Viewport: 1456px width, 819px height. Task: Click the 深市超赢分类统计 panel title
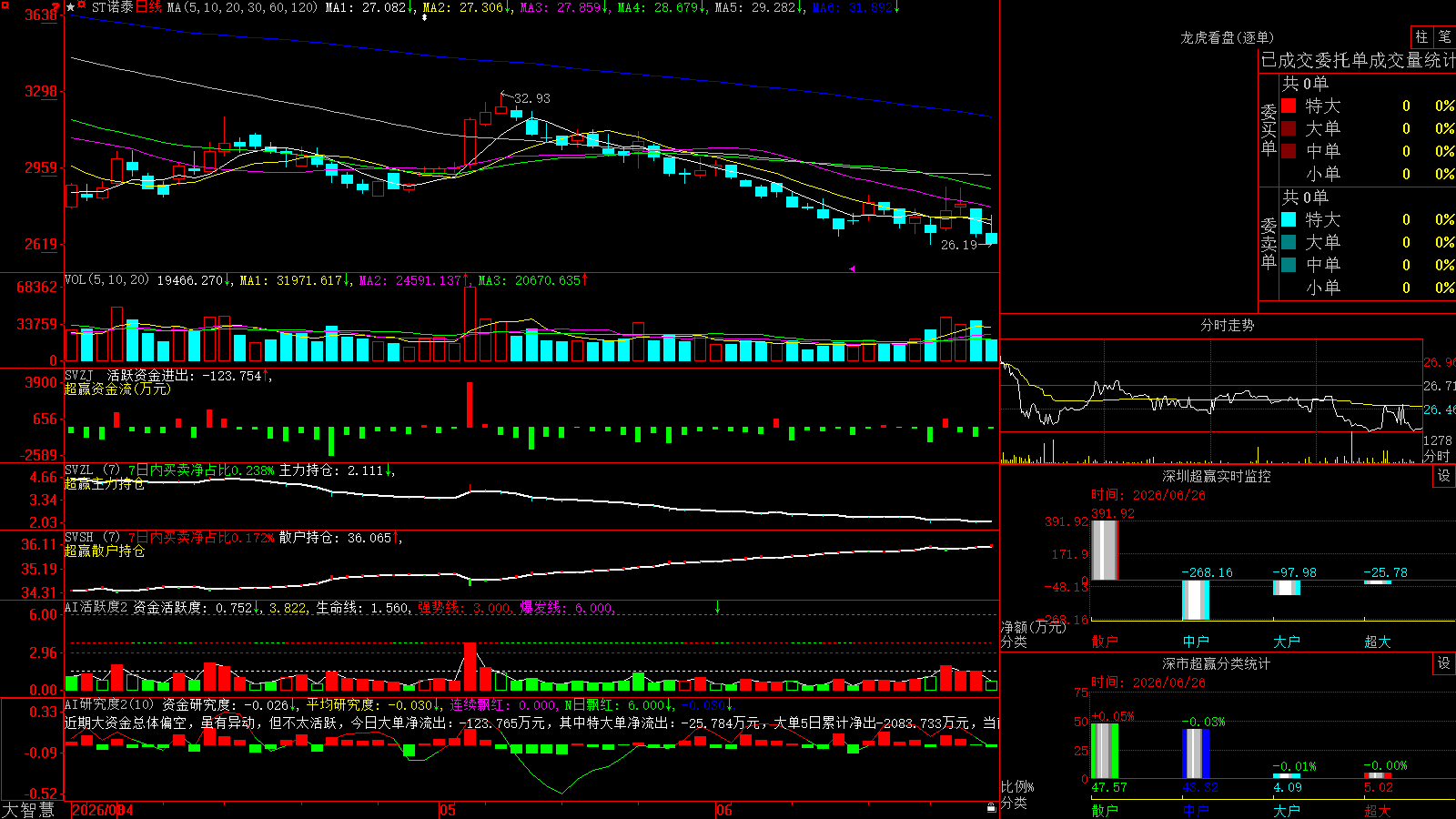[x=1216, y=663]
